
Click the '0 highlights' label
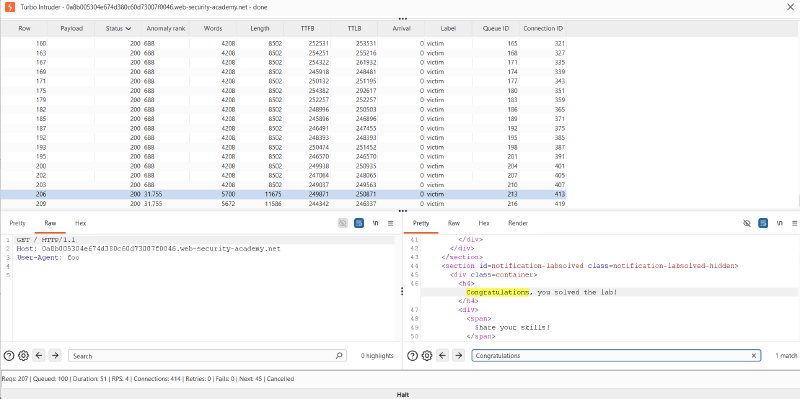pyautogui.click(x=377, y=356)
